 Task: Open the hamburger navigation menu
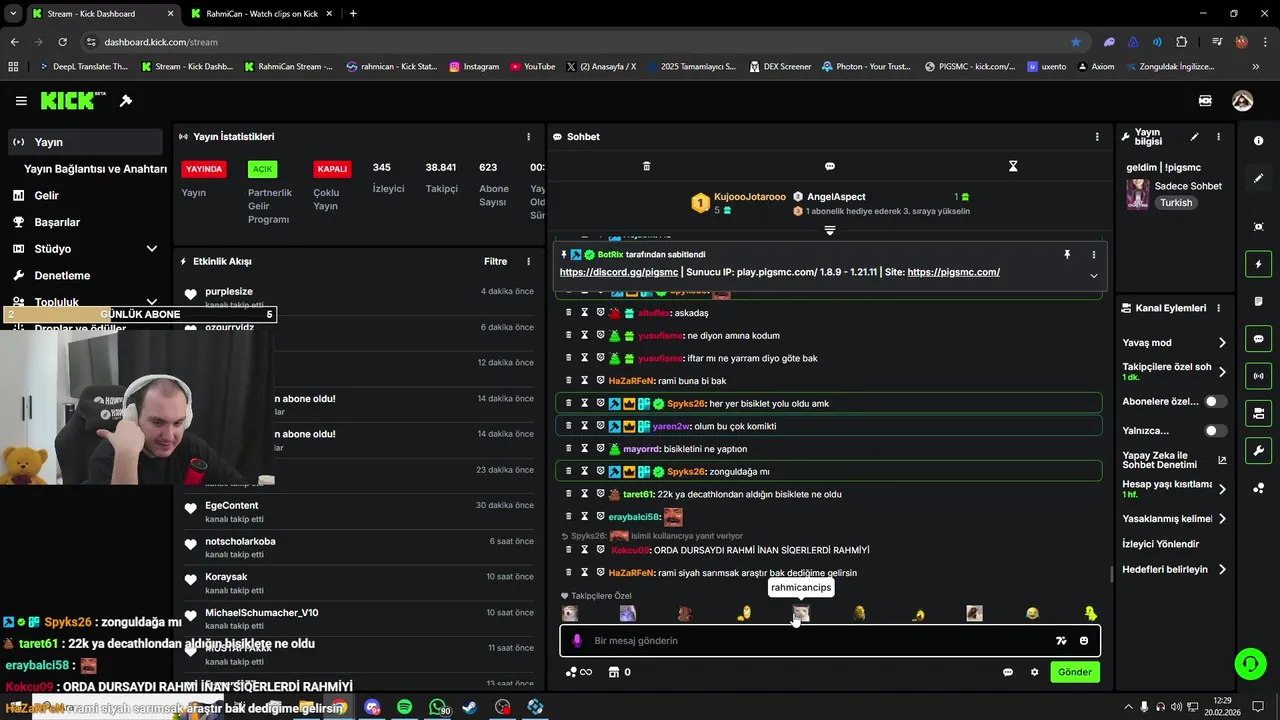pyautogui.click(x=21, y=101)
